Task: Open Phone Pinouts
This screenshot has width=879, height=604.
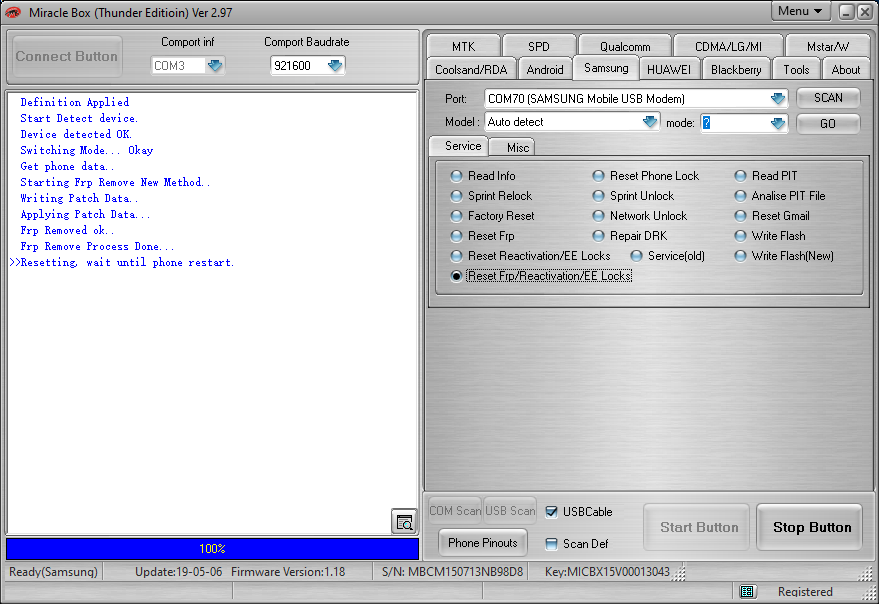Action: coord(483,542)
